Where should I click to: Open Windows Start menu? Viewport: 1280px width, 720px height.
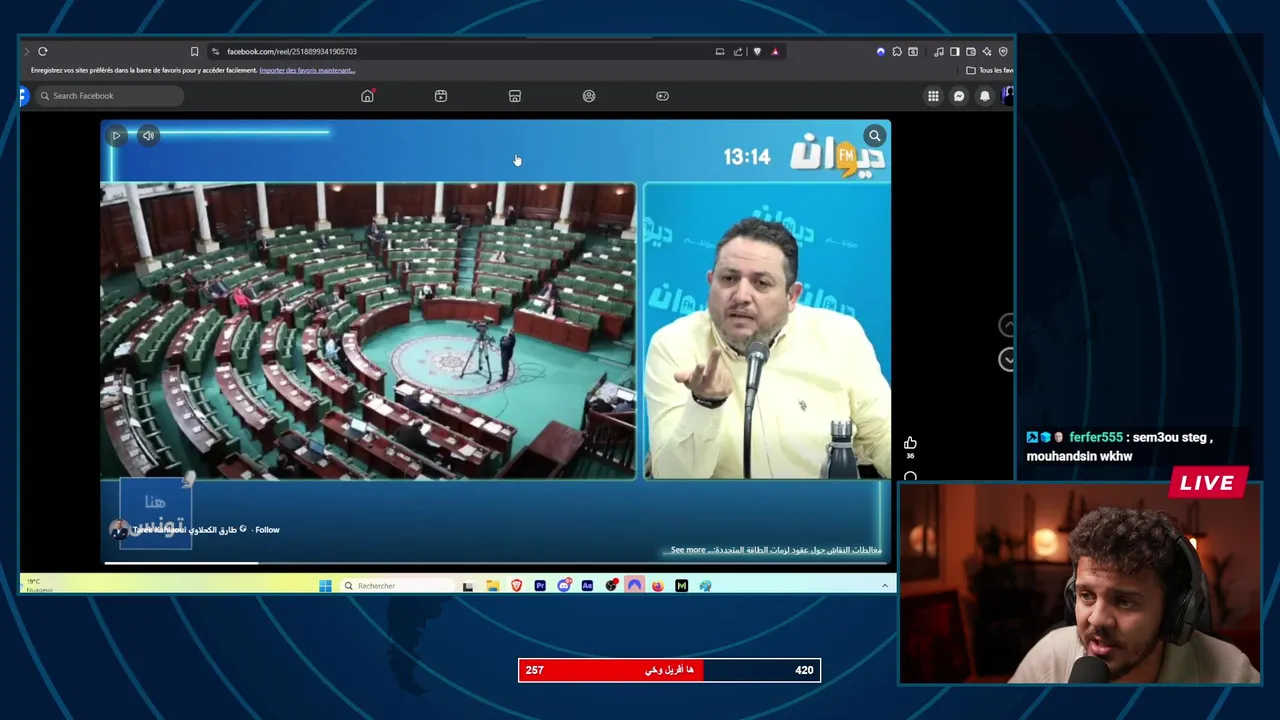tap(325, 586)
